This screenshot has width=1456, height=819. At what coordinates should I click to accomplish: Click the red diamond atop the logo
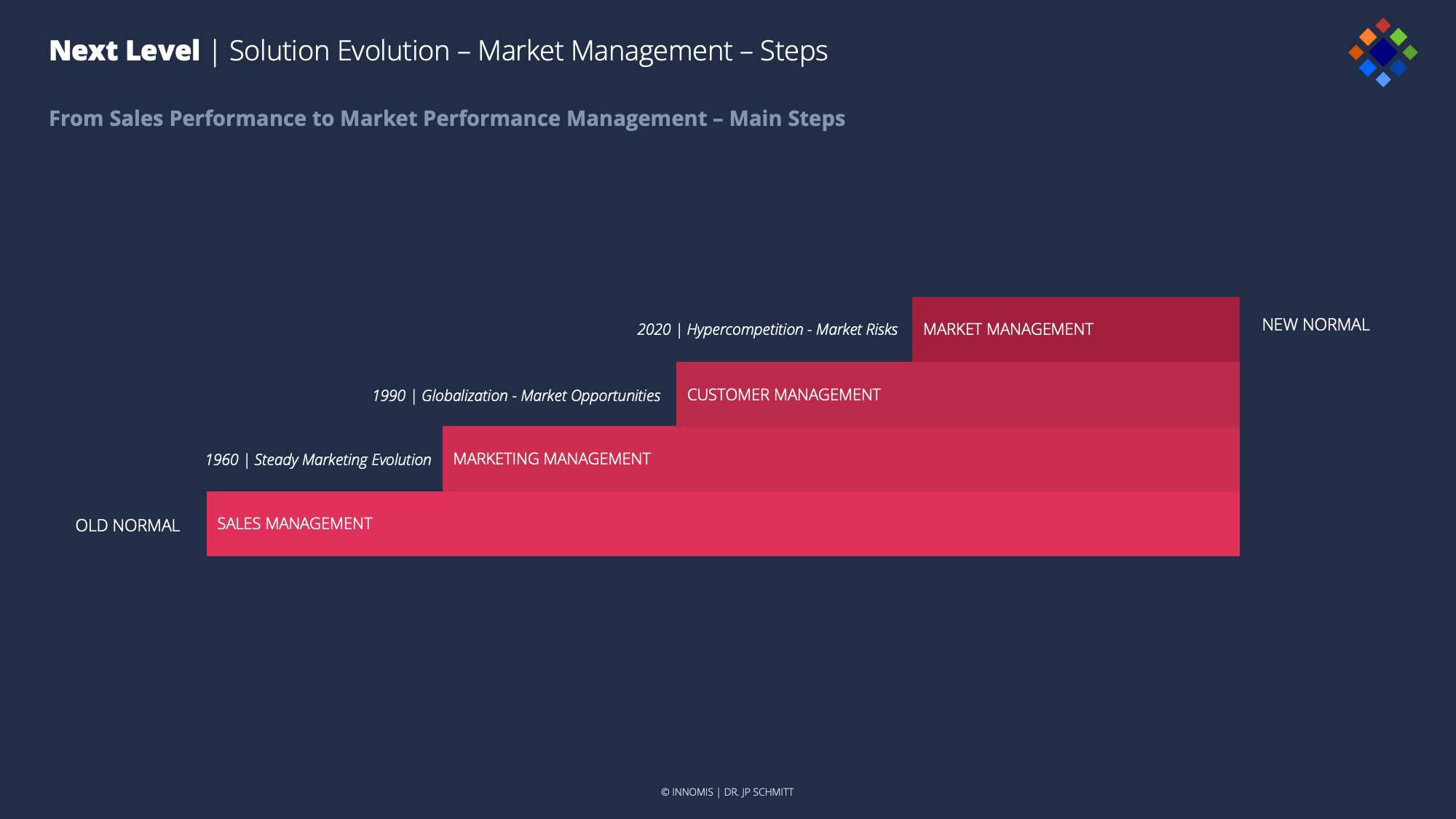(1383, 25)
